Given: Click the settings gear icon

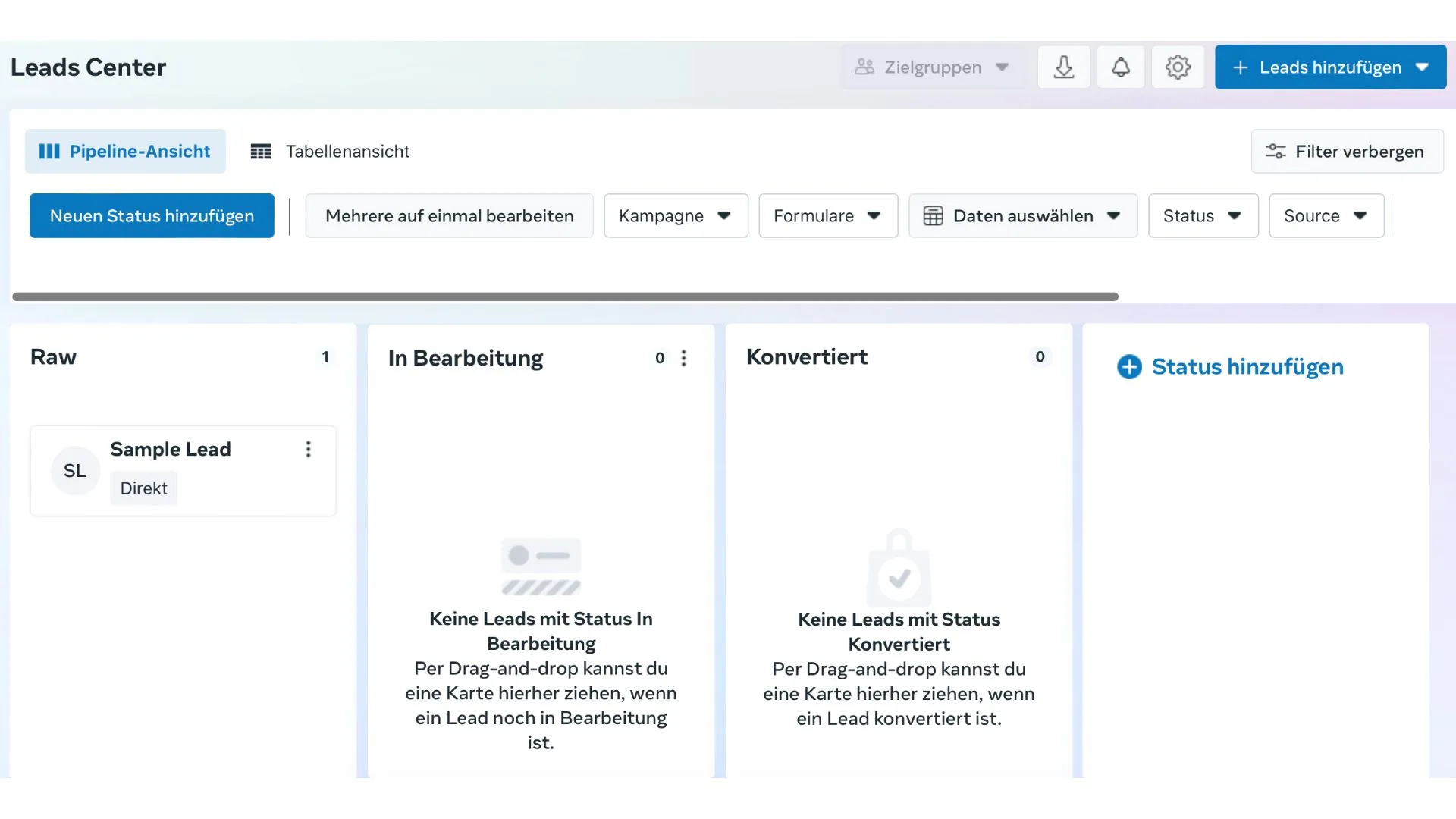Looking at the screenshot, I should point(1178,67).
